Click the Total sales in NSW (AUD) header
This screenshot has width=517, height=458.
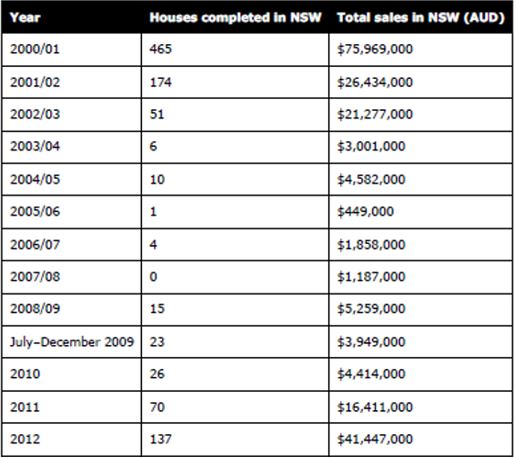pyautogui.click(x=421, y=17)
